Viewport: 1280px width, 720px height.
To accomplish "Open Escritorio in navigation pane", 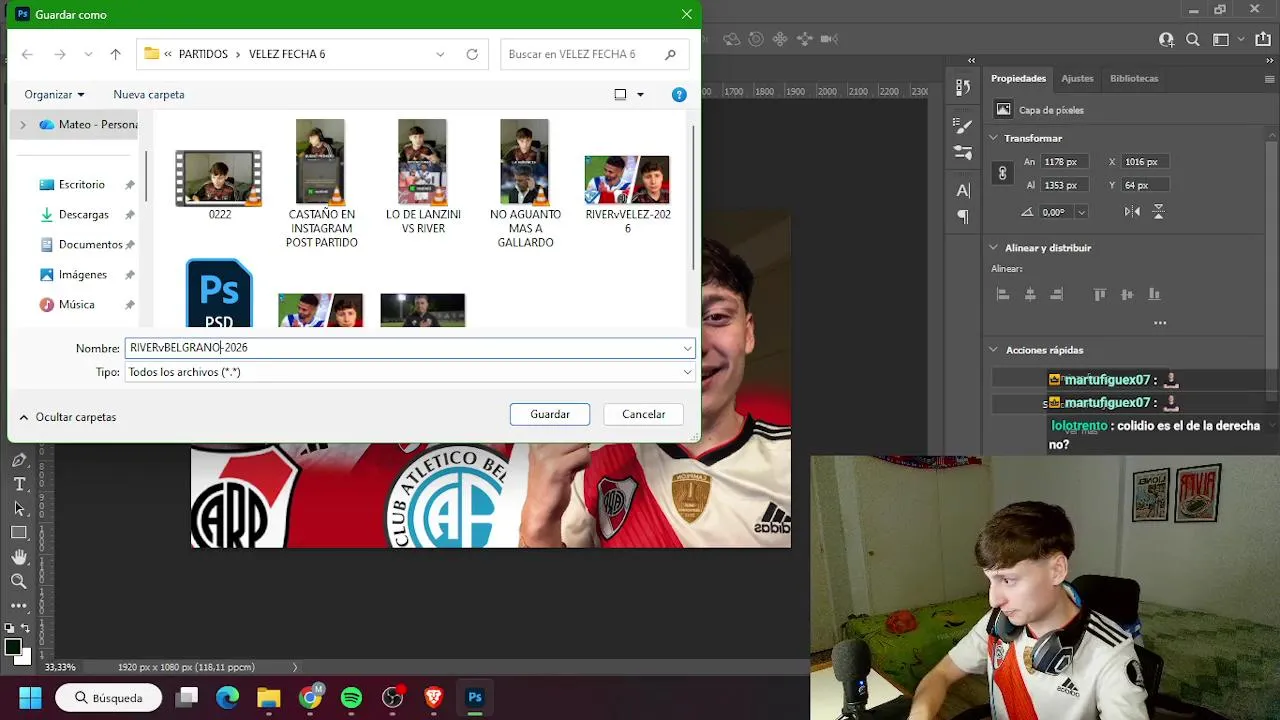I will click(x=82, y=185).
